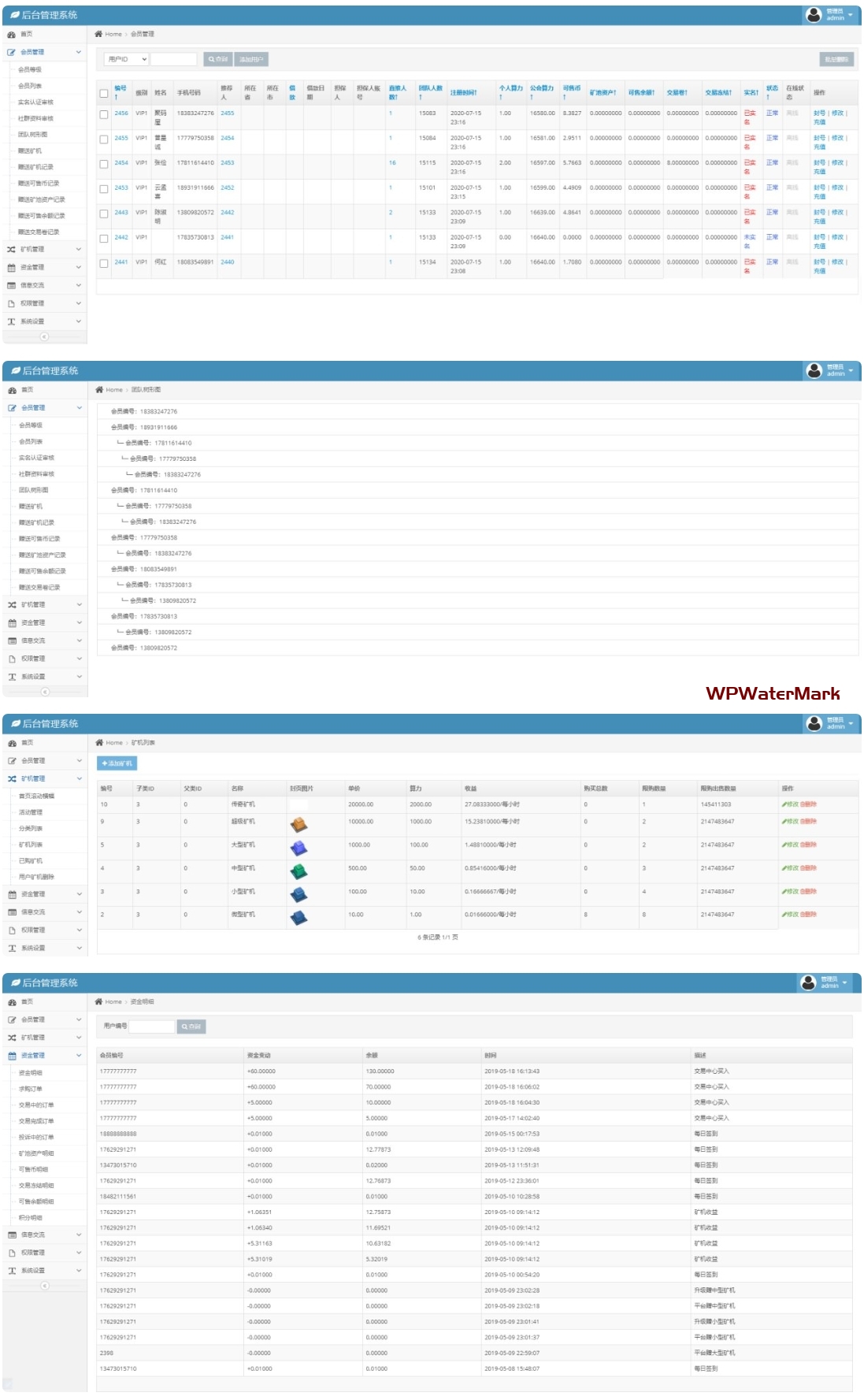This screenshot has height=1400, width=864.
Task: Focus the 用户编号 search input field
Action: 152,1026
